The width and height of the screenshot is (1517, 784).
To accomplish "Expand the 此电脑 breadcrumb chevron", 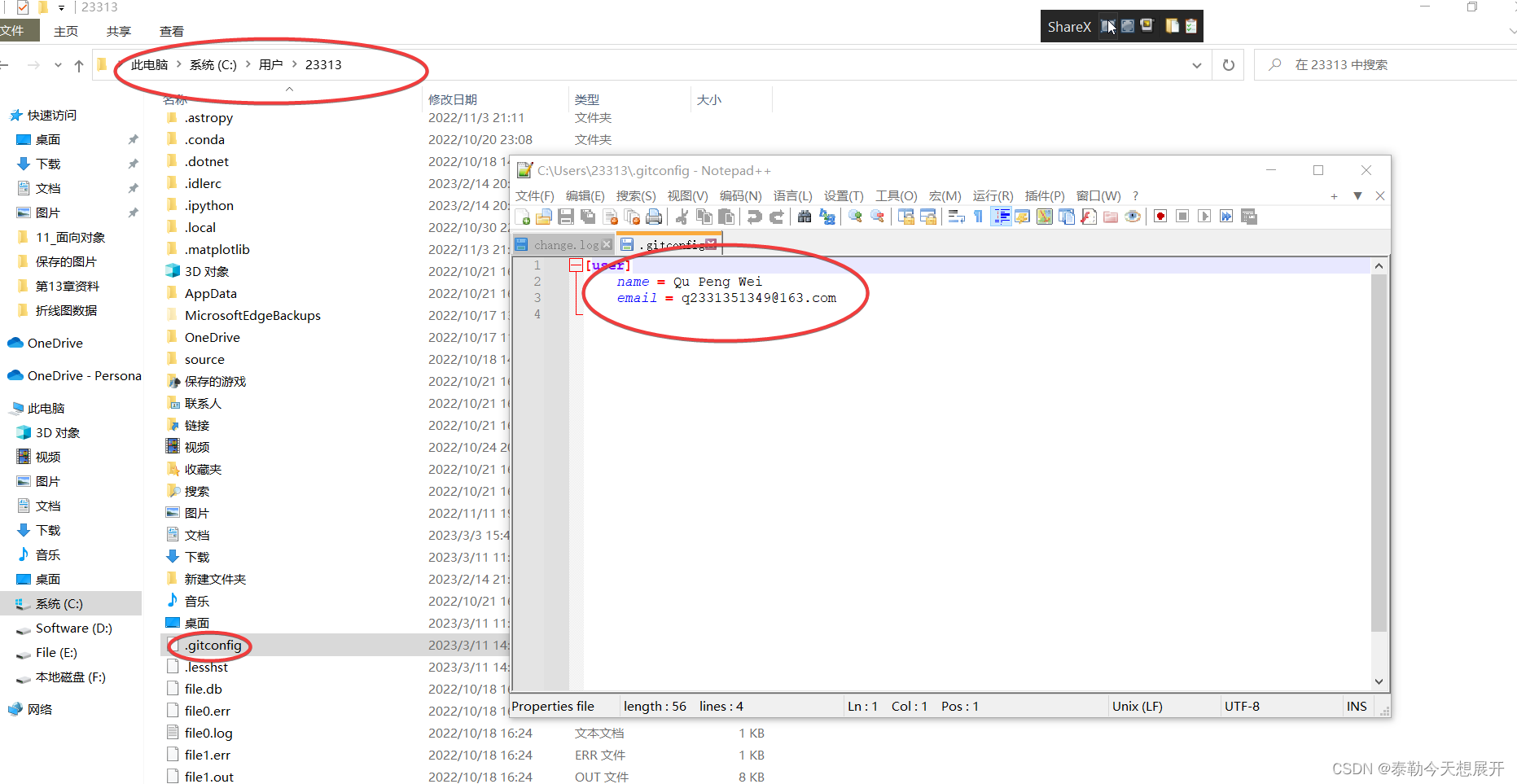I will [178, 64].
